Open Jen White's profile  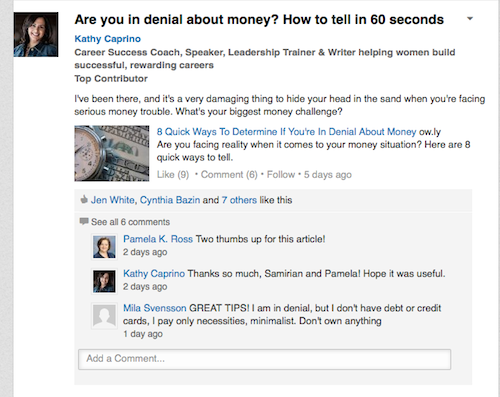[113, 200]
